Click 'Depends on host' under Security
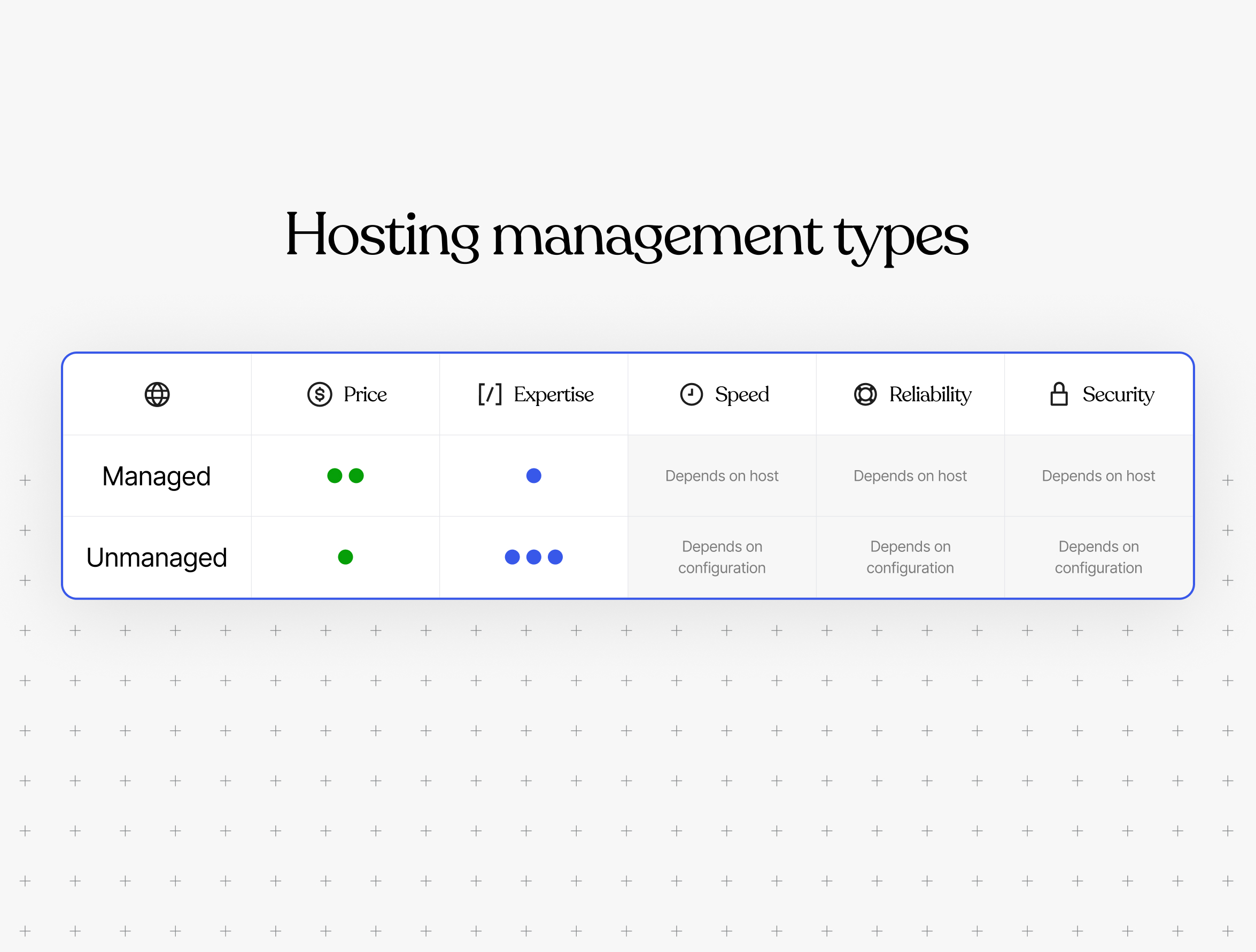Screen dimensions: 1256x952 pos(1098,475)
